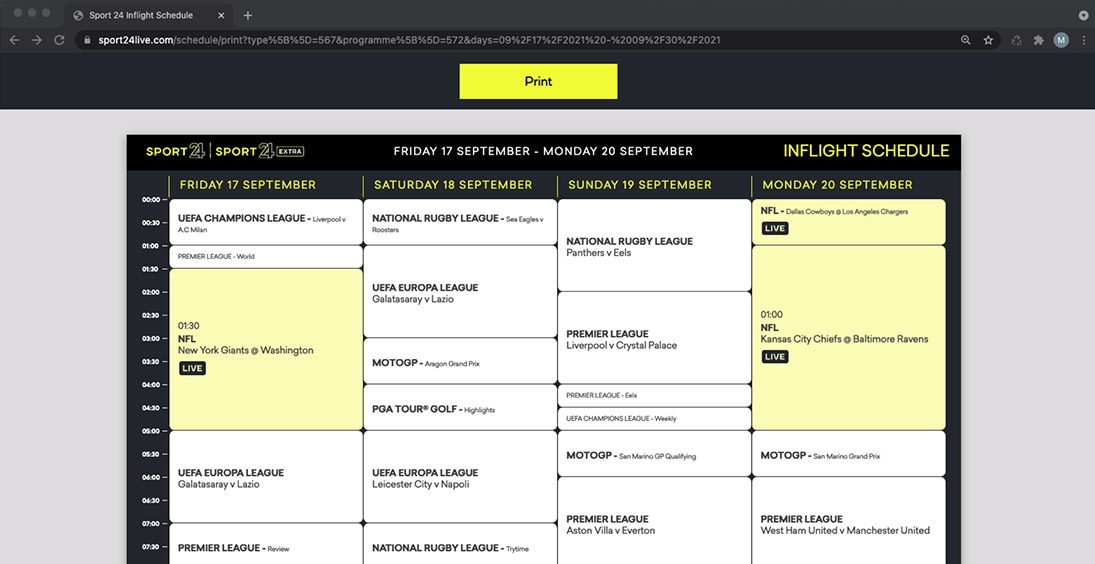Viewport: 1095px width, 564px height.
Task: Open the Extensions puzzle icon
Action: (x=1038, y=40)
